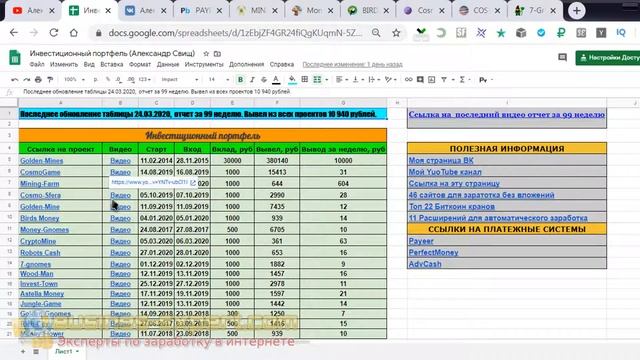The height and width of the screenshot is (360, 640).
Task: Open functions sigma dropdown
Action: (464, 80)
